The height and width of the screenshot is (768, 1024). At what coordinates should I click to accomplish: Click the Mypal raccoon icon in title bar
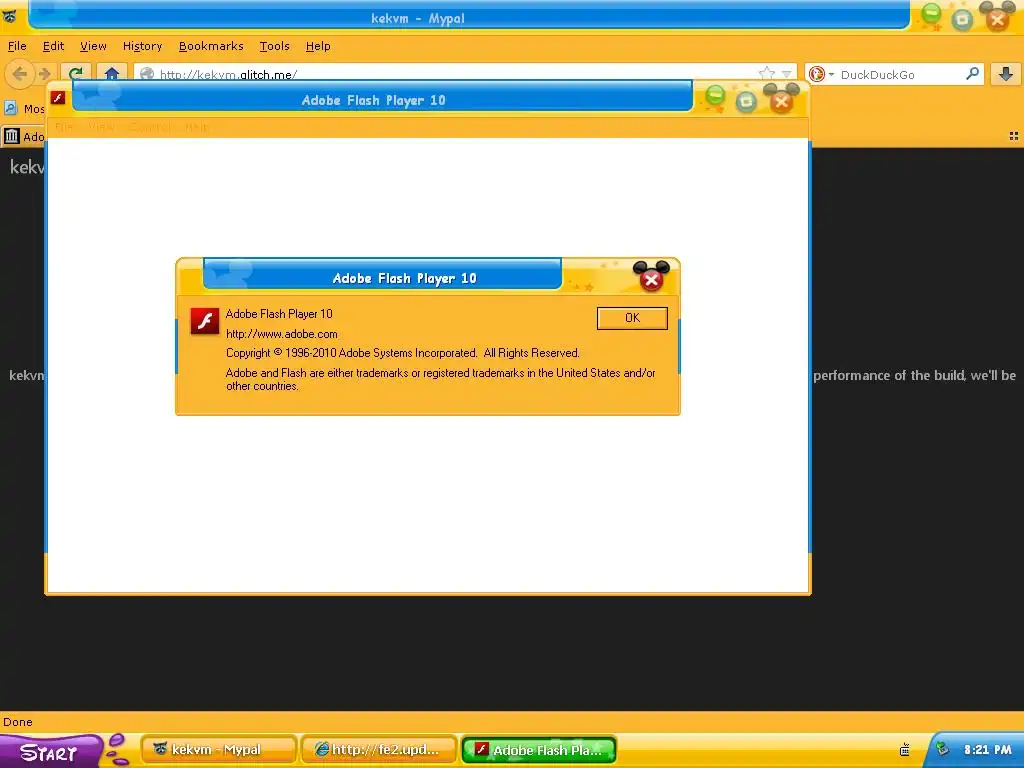tap(9, 16)
